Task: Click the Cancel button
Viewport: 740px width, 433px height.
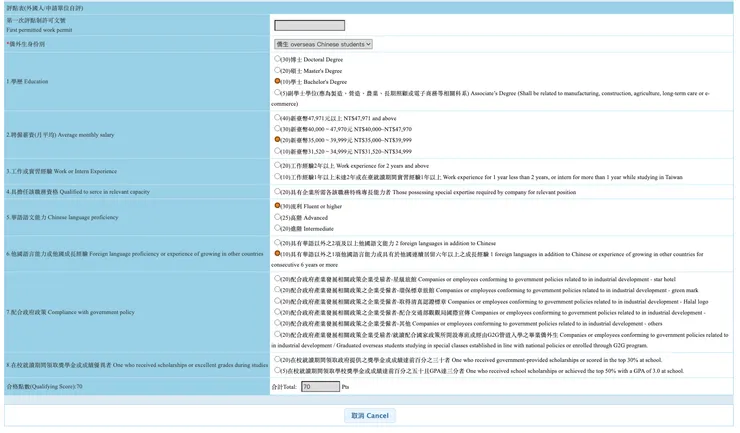Action: click(370, 416)
